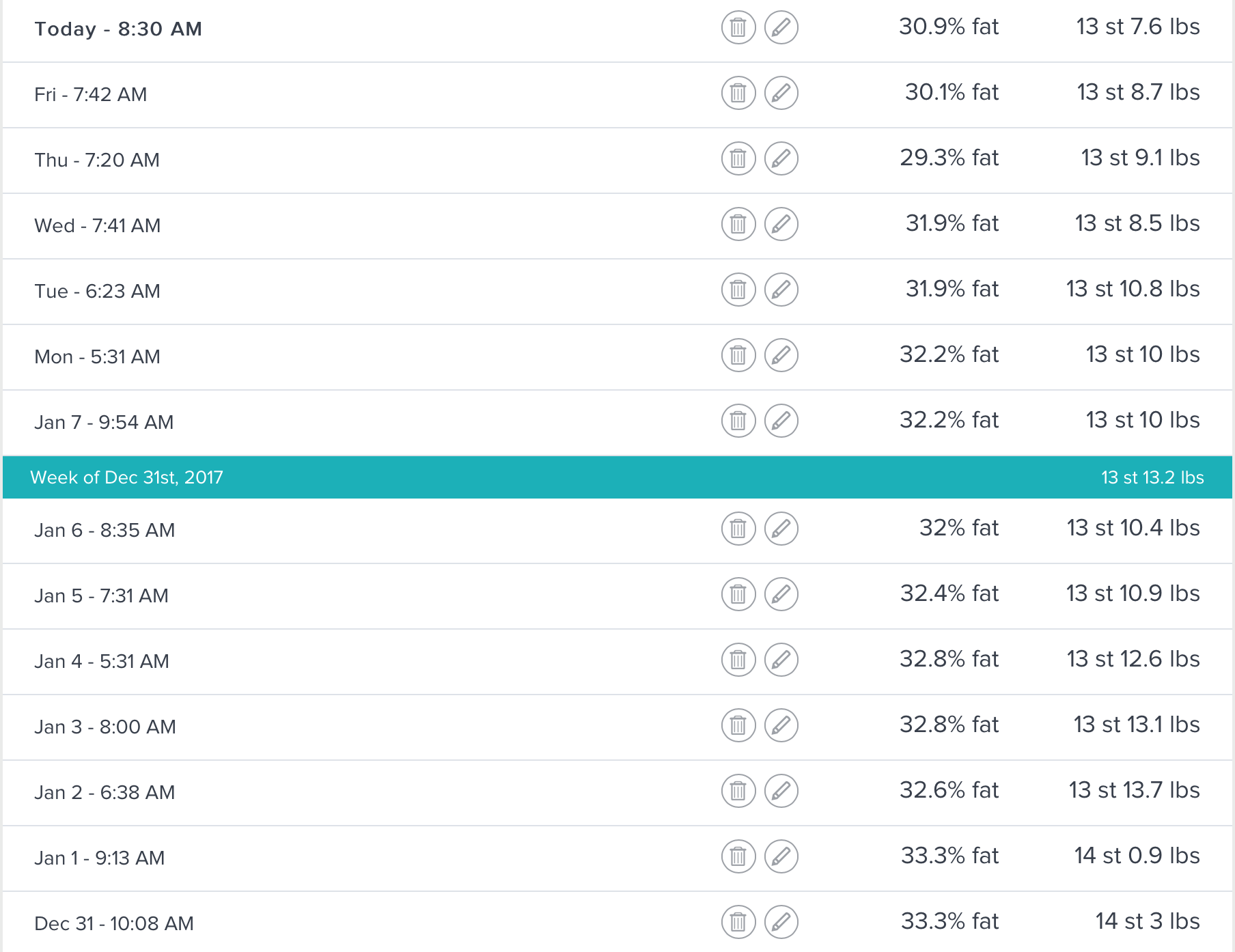Edit the Dec 31 10:08 AM entry
Viewport: 1235px width, 952px height.
point(781,923)
